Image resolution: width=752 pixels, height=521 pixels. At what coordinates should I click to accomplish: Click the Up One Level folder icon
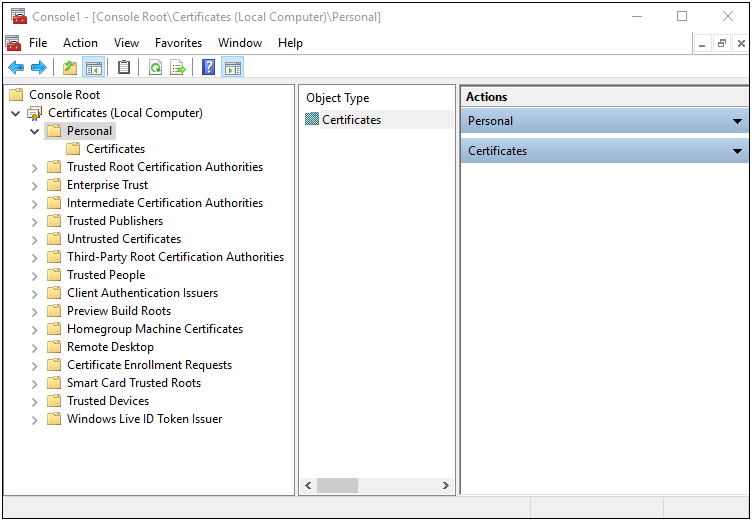point(70,68)
